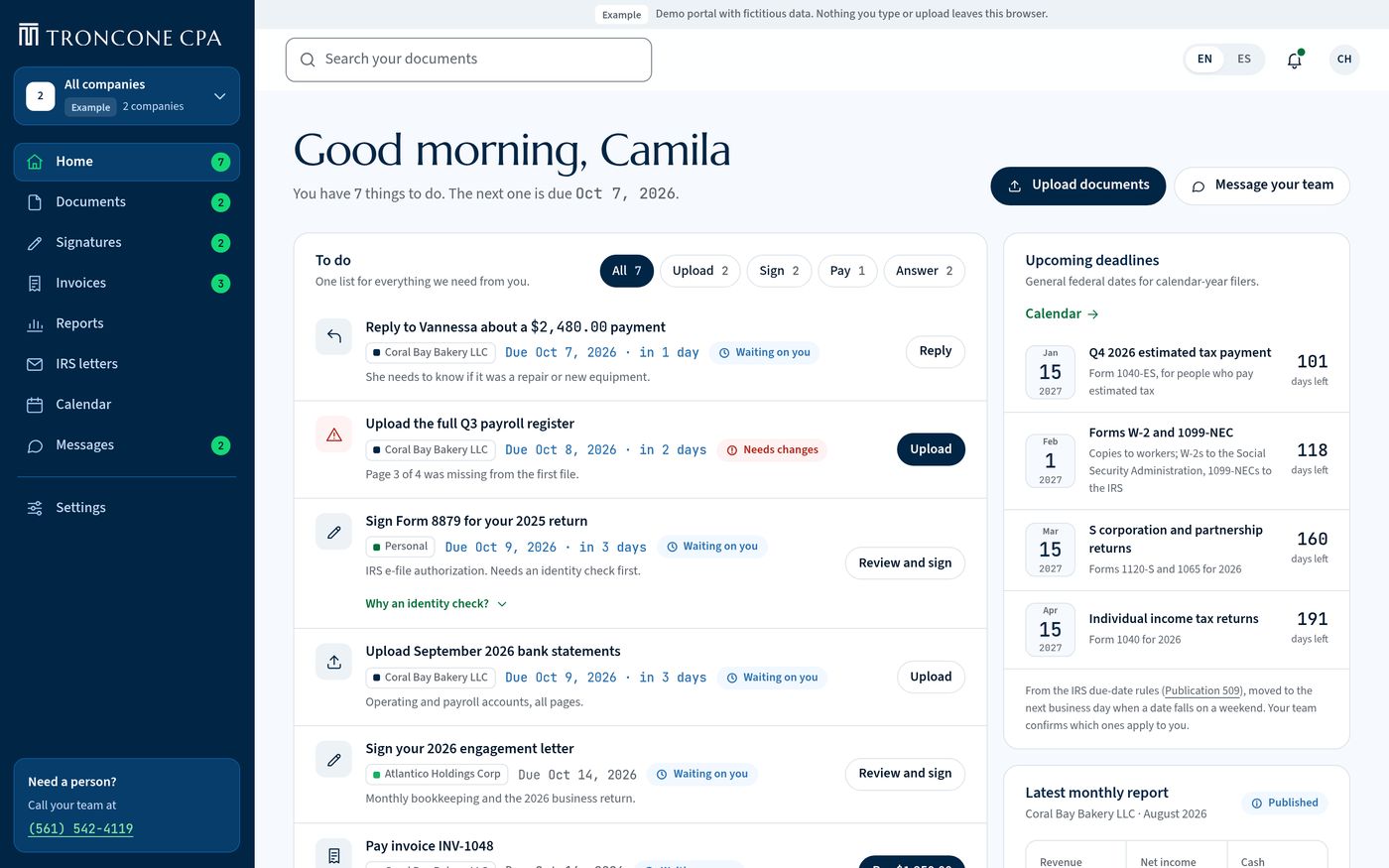This screenshot has height=868, width=1389.
Task: Click the Messages chat bubble icon
Action: click(35, 445)
